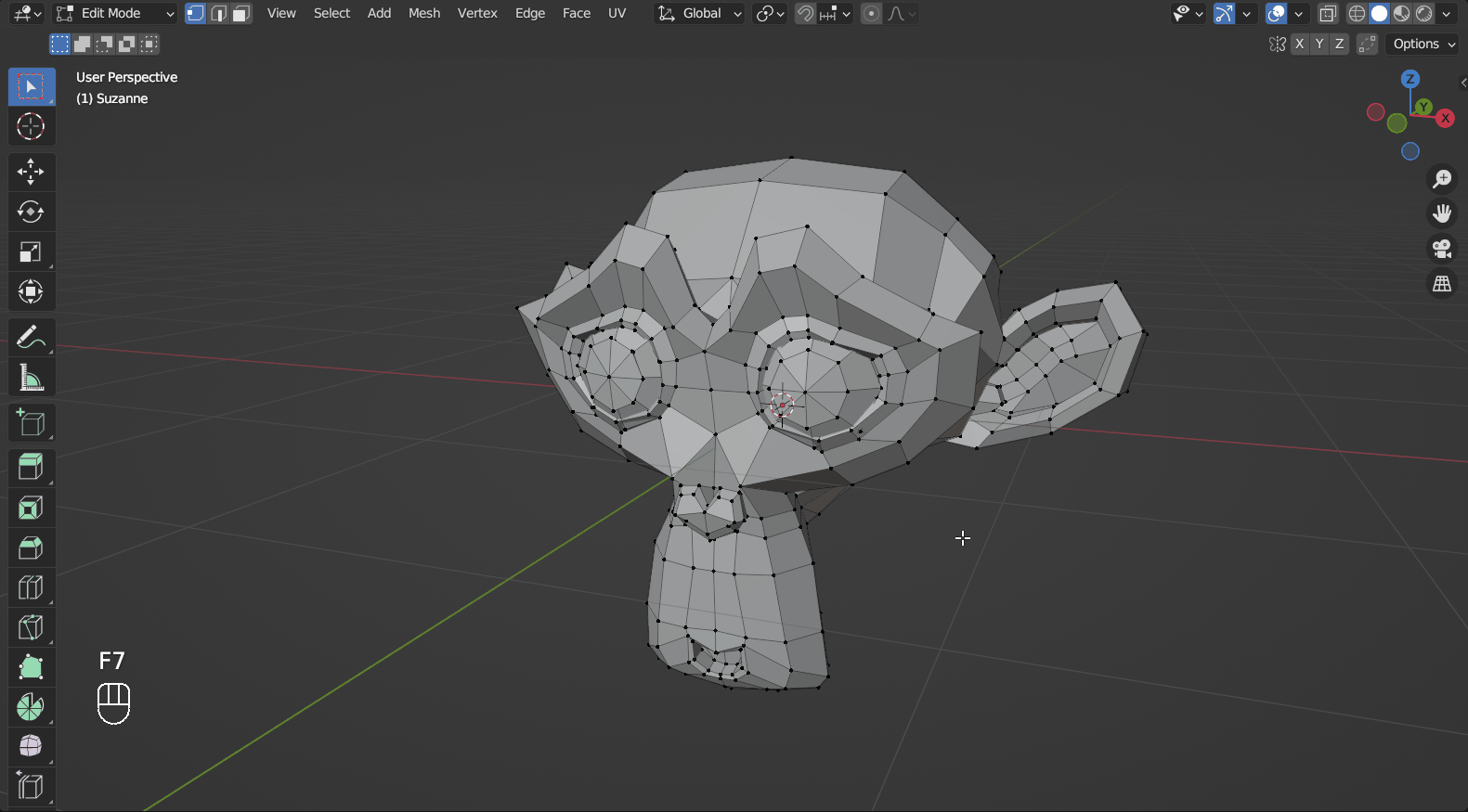Open the snapping options dropdown
The width and height of the screenshot is (1468, 812).
835,13
